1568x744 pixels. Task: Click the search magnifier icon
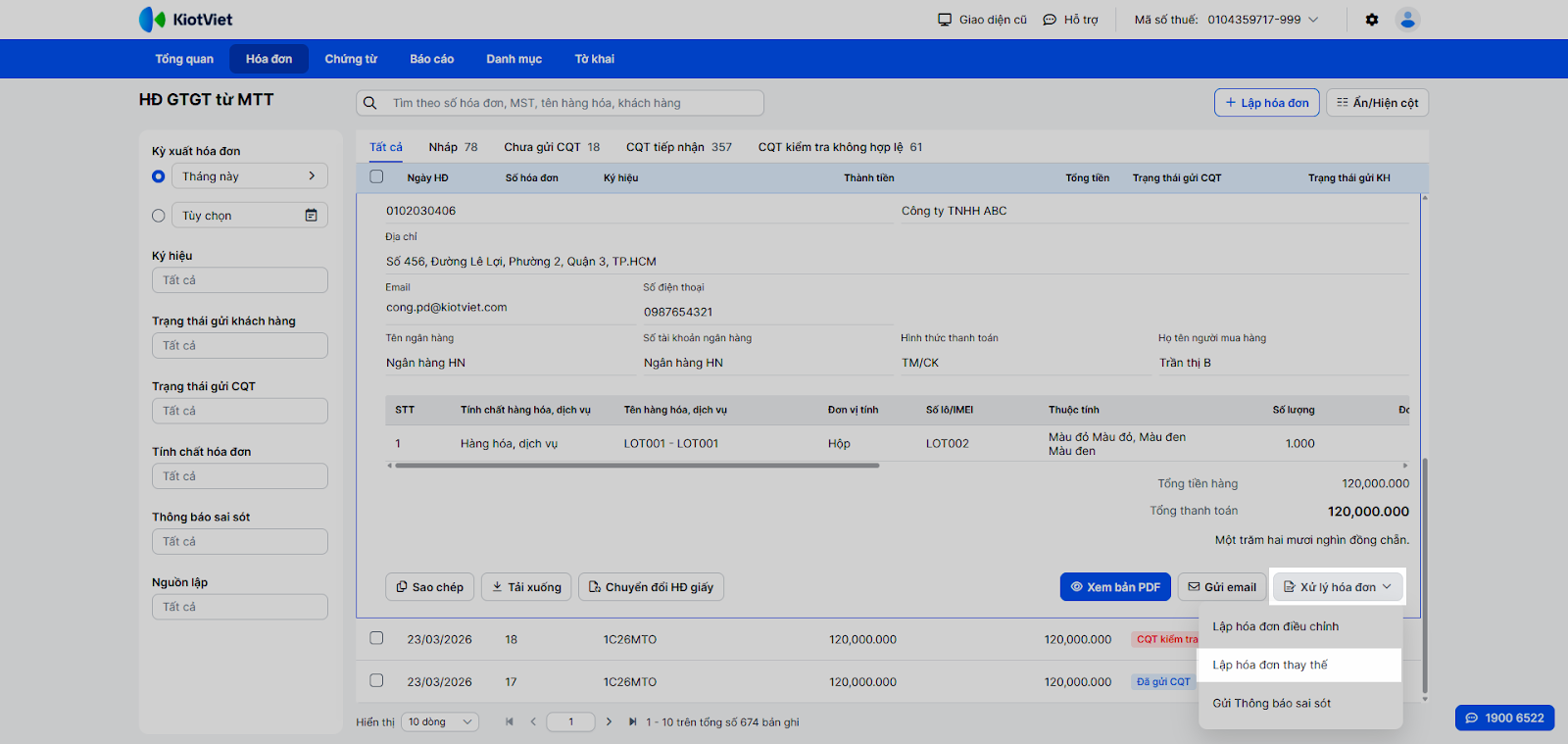tap(370, 103)
